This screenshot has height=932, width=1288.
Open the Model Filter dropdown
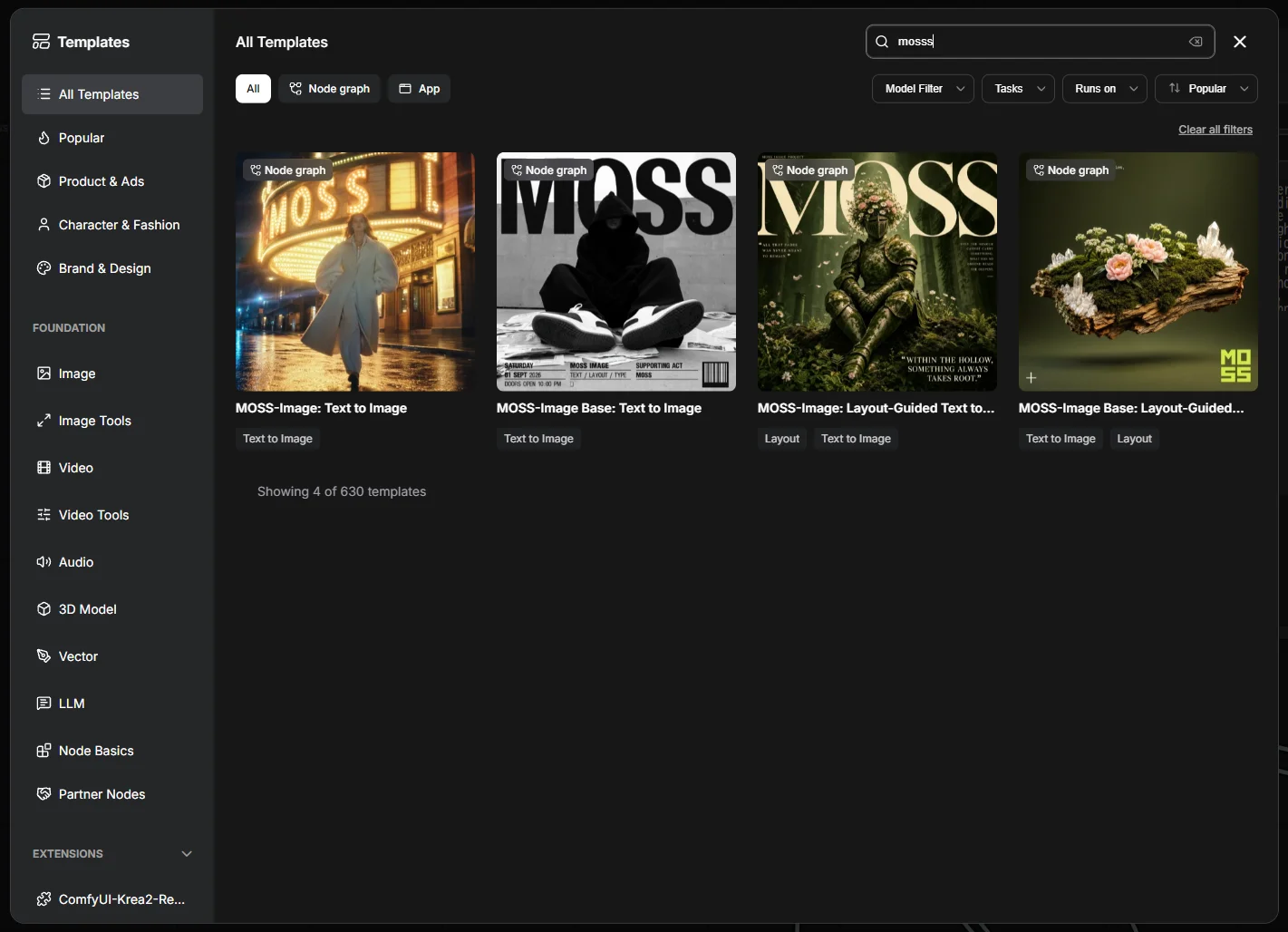(924, 89)
